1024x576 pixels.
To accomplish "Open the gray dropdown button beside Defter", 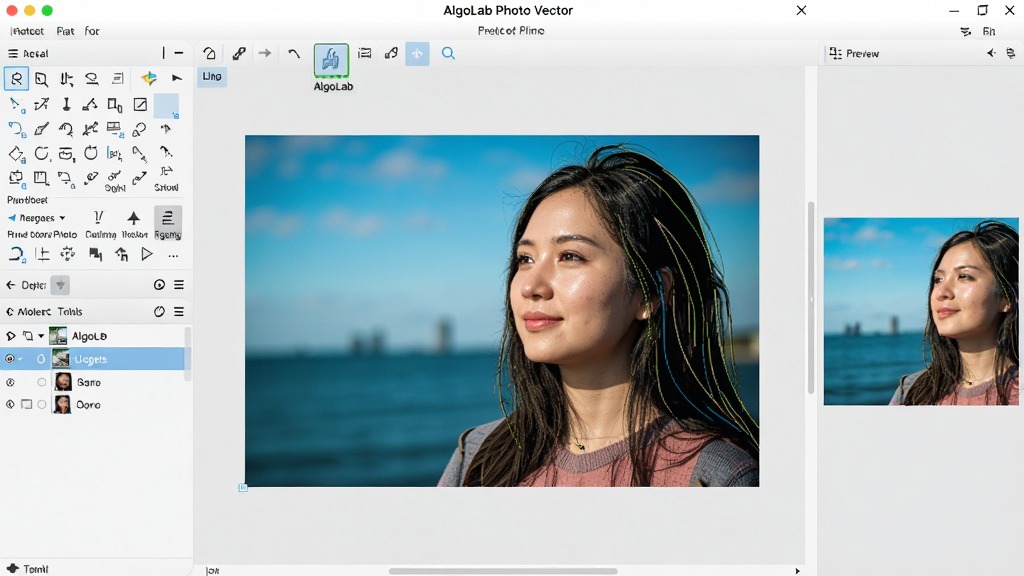I will [x=60, y=285].
